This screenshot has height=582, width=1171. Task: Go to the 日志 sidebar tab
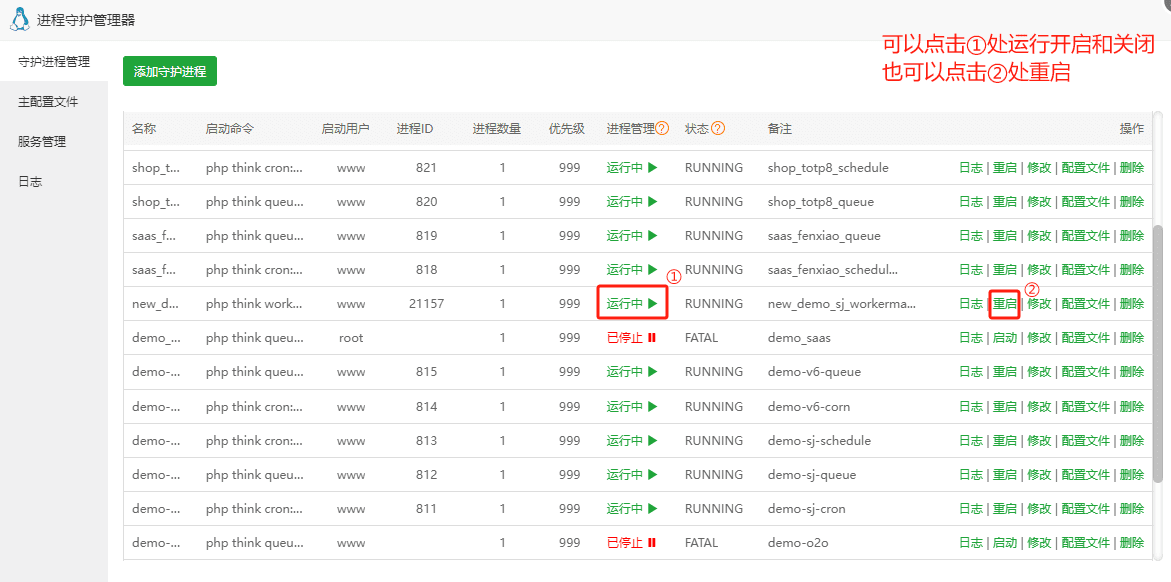pyautogui.click(x=30, y=182)
